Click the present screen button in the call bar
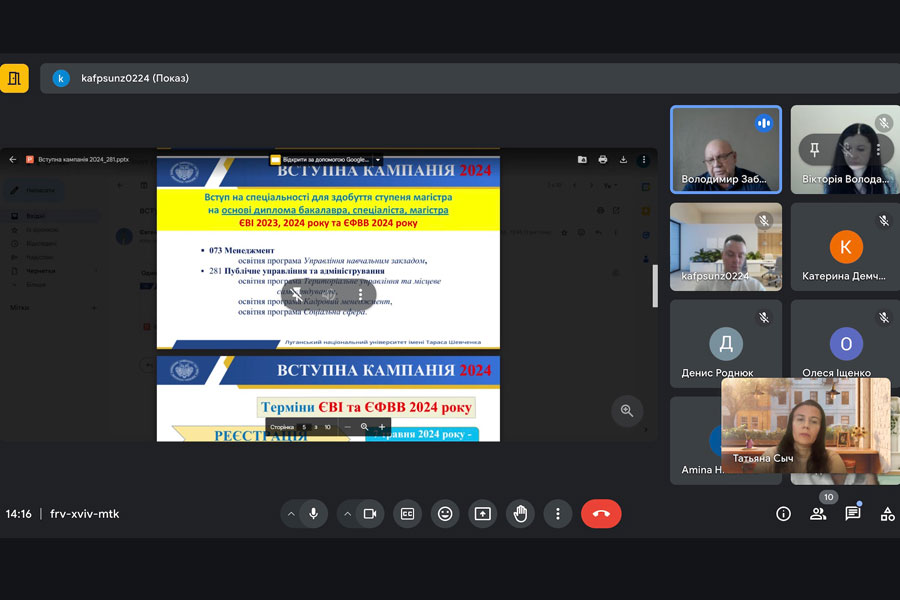Screen dimensions: 900x600 (483, 514)
